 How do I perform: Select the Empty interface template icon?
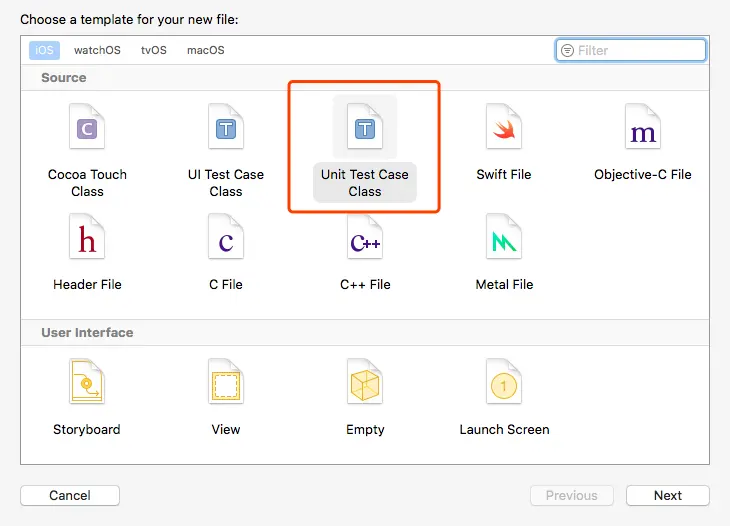click(365, 385)
